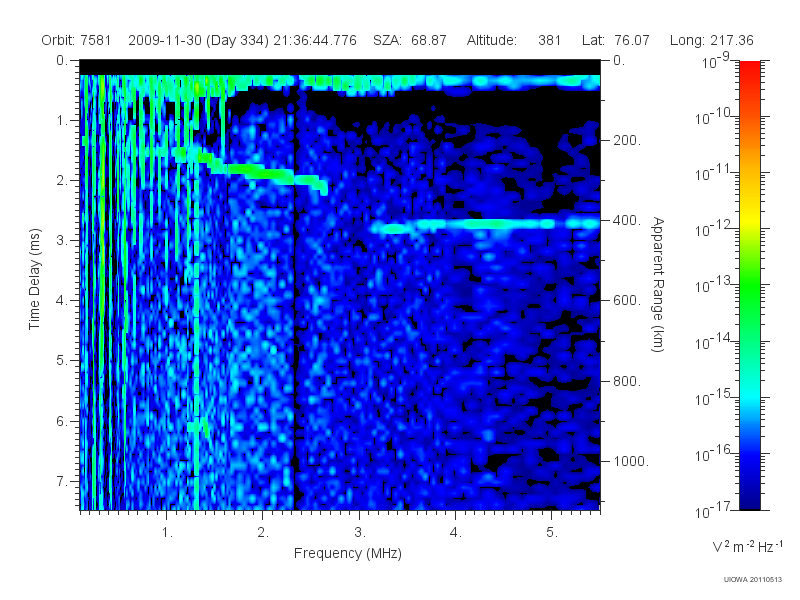Click the 7. tick label on time delay axis
The image size is (800, 600).
tap(62, 481)
